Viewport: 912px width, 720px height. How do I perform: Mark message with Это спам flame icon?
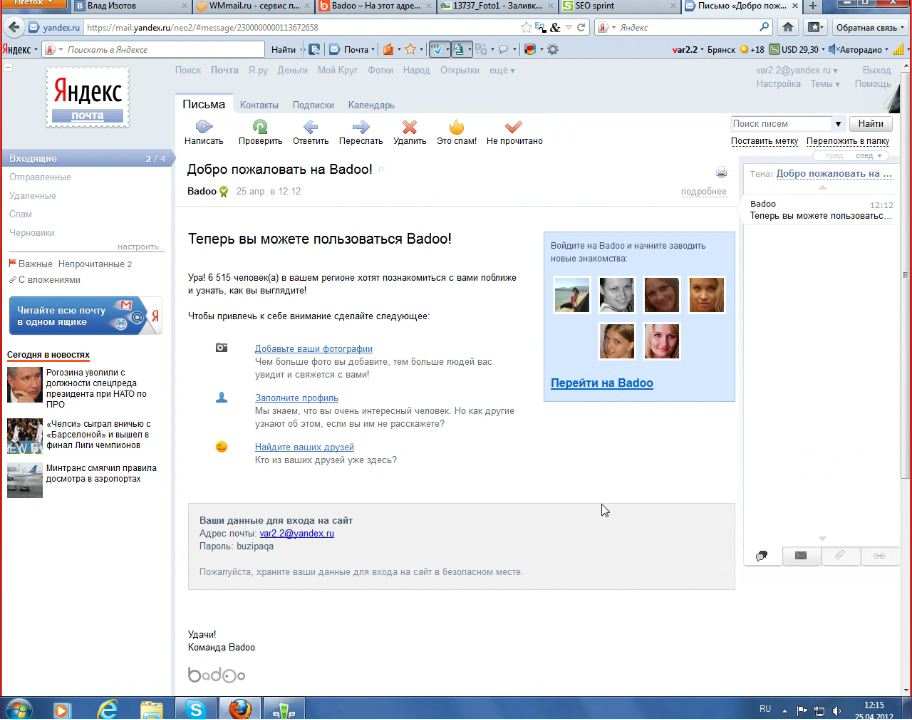click(457, 126)
